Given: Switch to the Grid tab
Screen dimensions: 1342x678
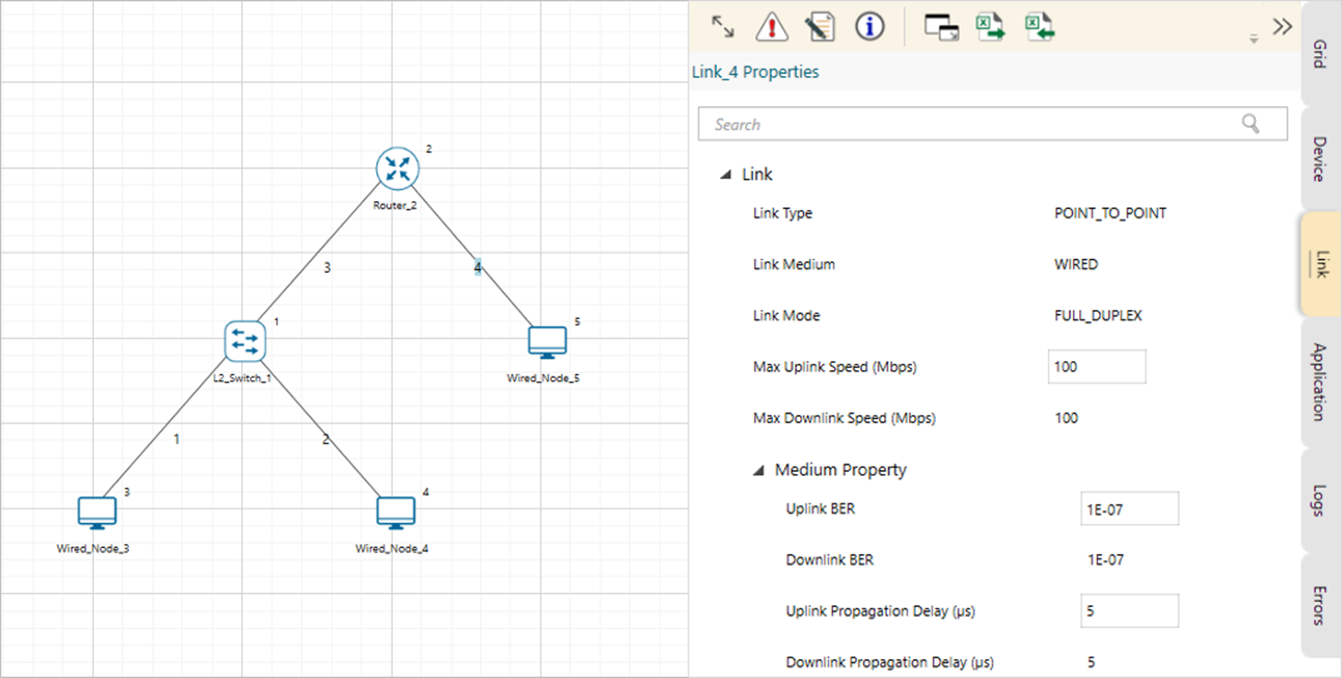Looking at the screenshot, I should (1320, 53).
